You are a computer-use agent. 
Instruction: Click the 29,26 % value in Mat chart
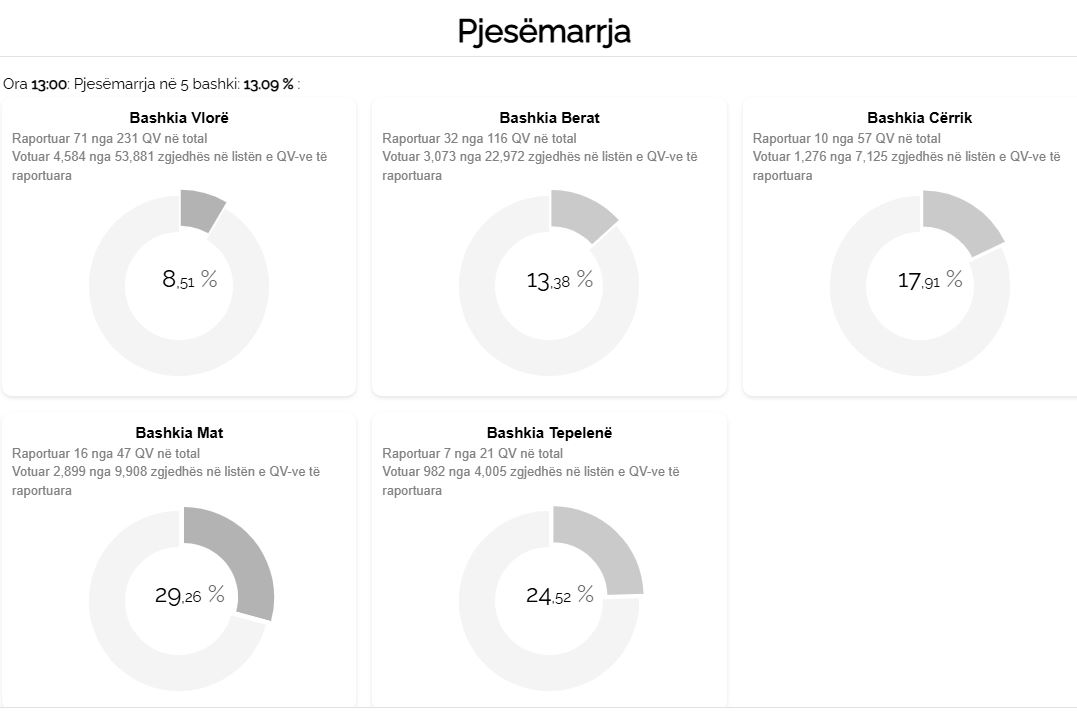(189, 596)
